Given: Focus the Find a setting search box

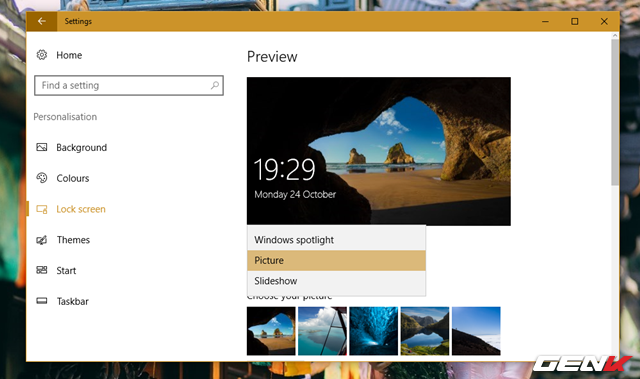Looking at the screenshot, I should [129, 85].
